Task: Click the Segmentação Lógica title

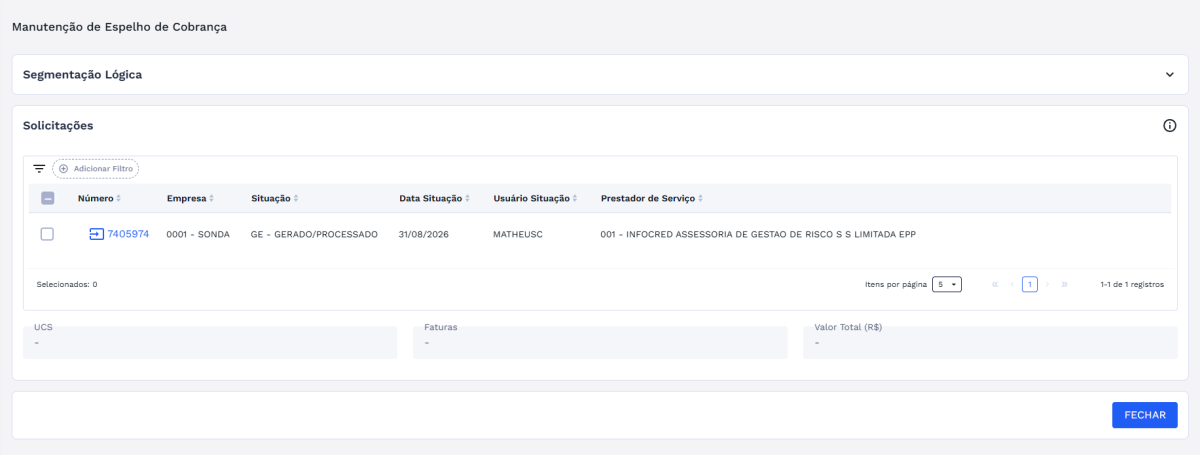Action: click(x=82, y=75)
